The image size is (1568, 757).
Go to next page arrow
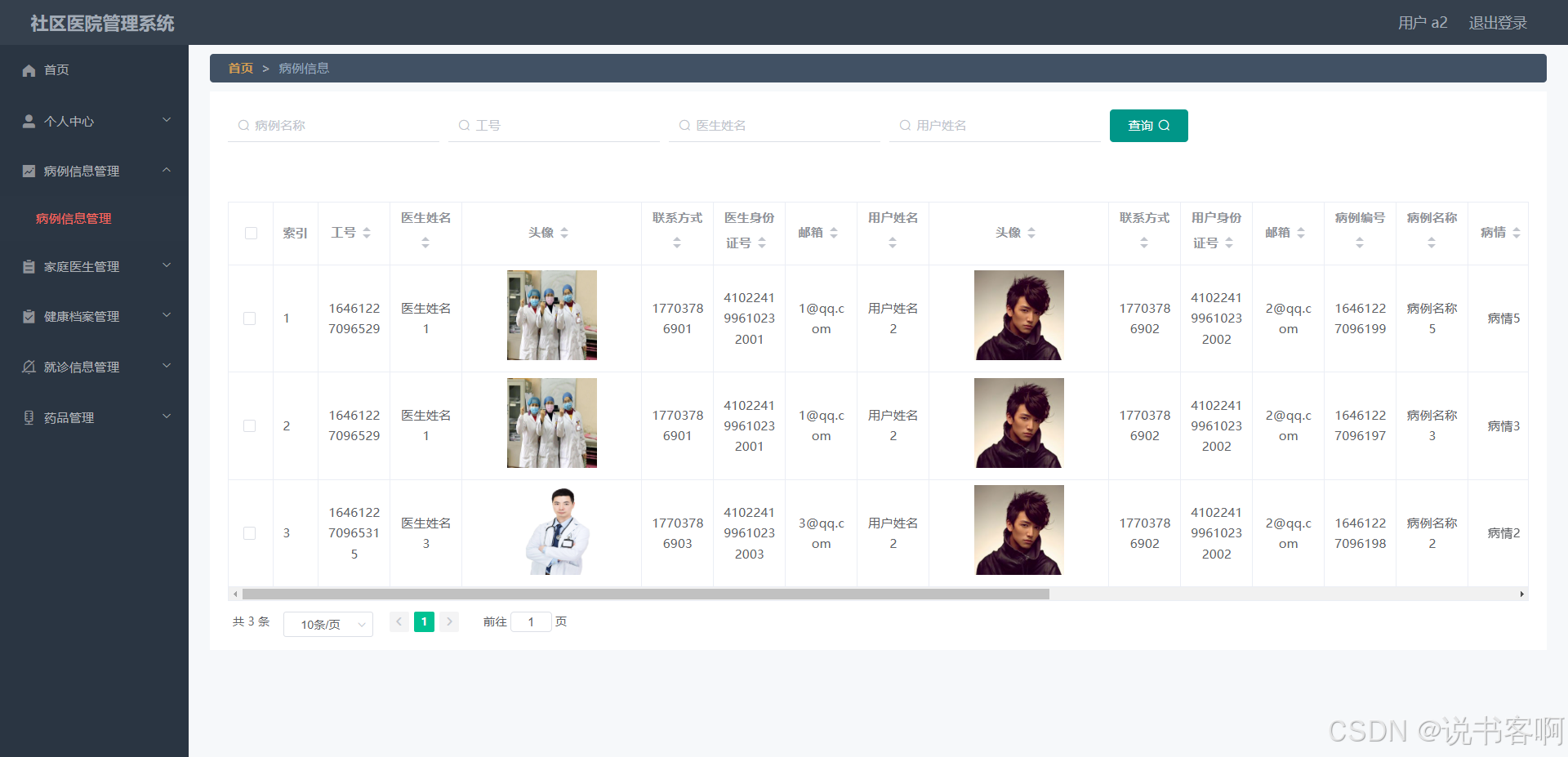(449, 621)
